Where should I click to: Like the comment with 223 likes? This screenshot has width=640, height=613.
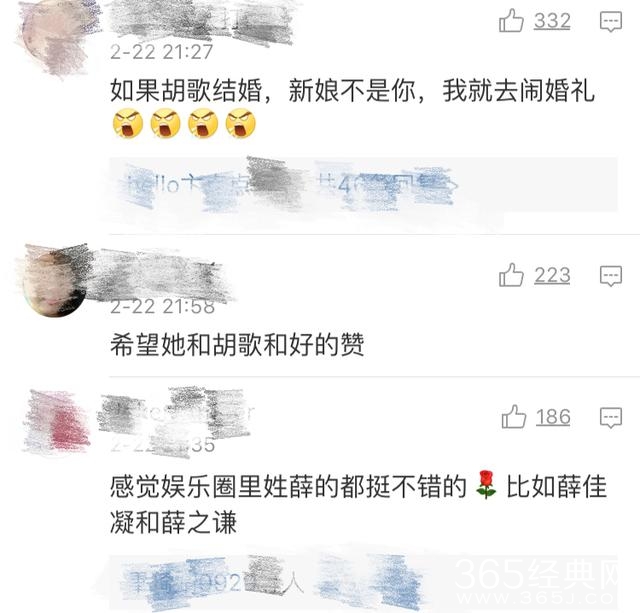511,275
